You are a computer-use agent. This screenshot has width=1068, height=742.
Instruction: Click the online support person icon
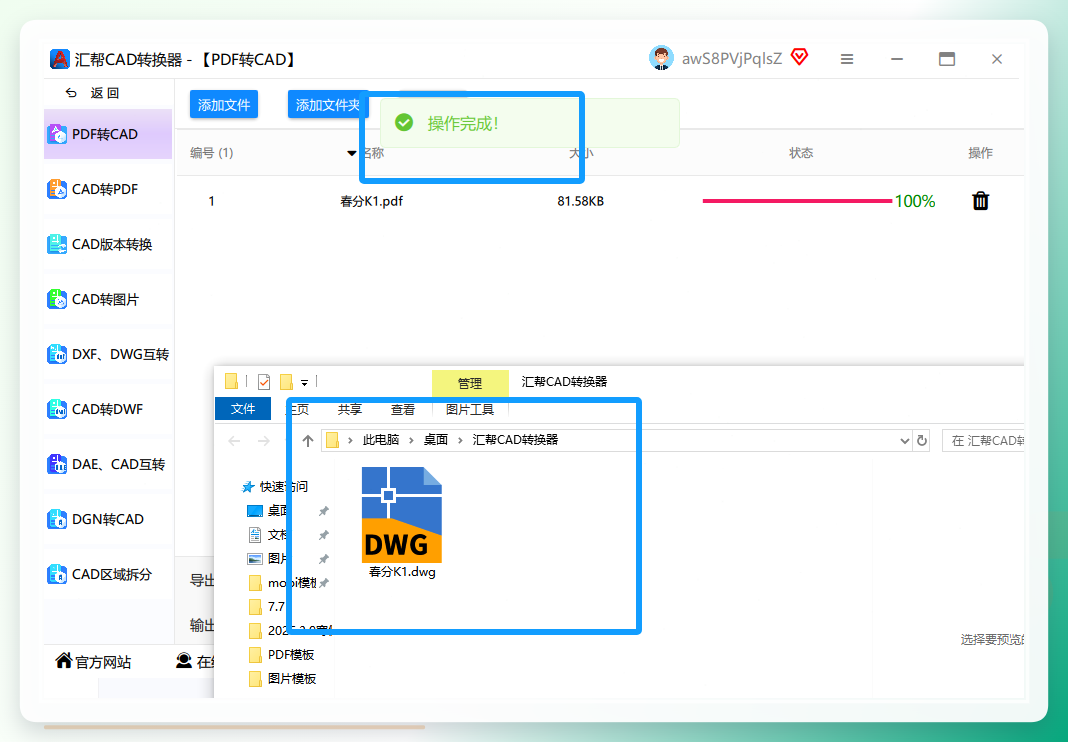pyautogui.click(x=184, y=660)
